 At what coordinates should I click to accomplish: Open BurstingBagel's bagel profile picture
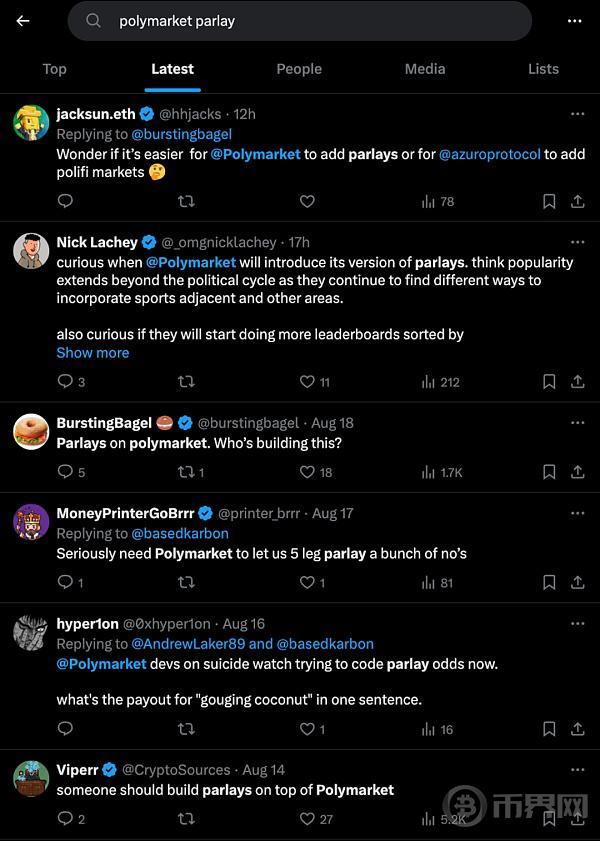(x=32, y=432)
